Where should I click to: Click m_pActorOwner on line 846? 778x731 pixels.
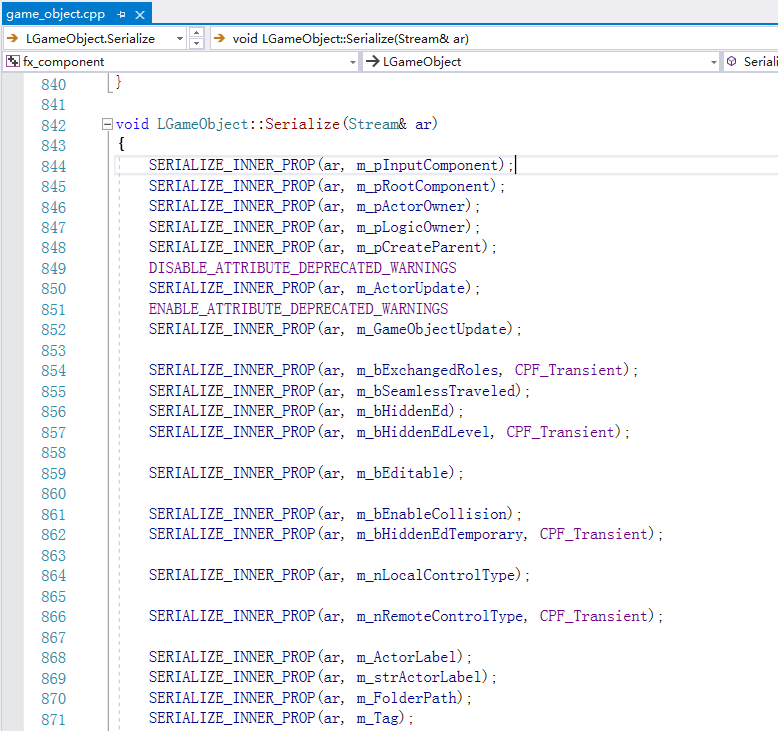tap(410, 206)
